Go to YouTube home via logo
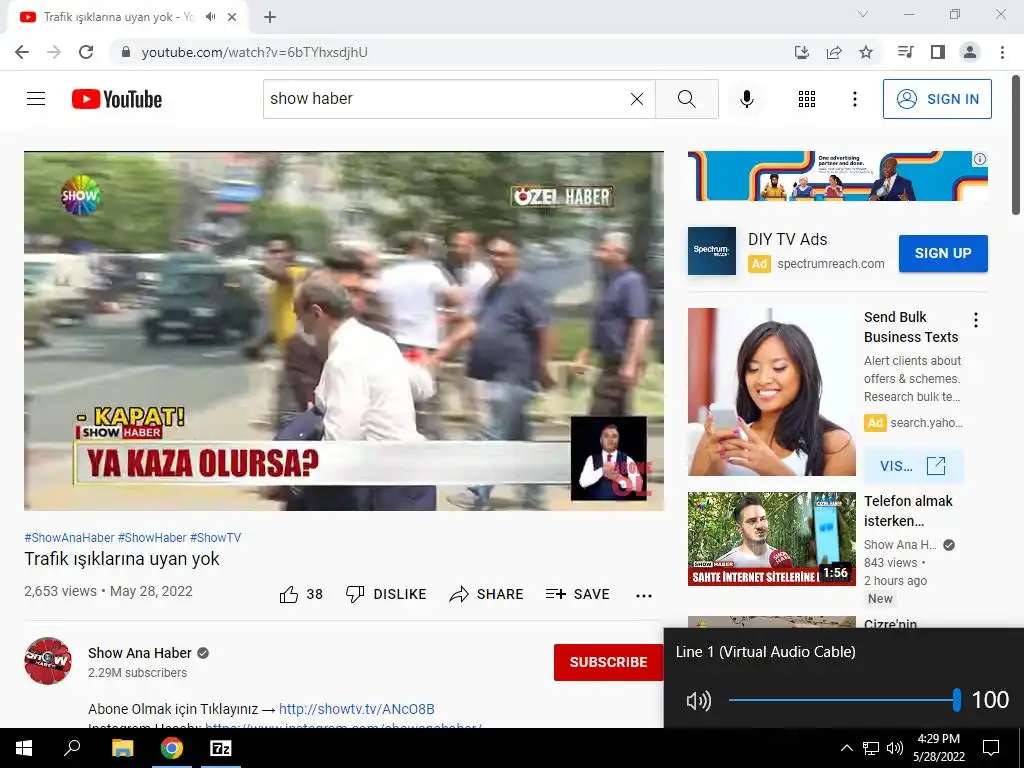The height and width of the screenshot is (768, 1024). [117, 99]
